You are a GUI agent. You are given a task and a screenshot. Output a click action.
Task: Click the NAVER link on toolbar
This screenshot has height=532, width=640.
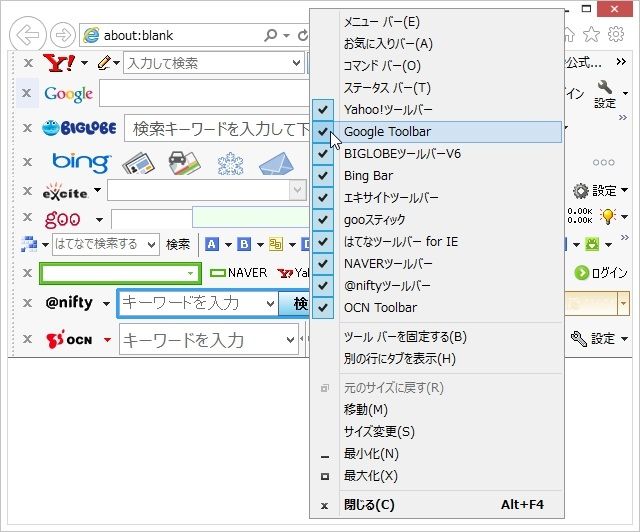238,272
